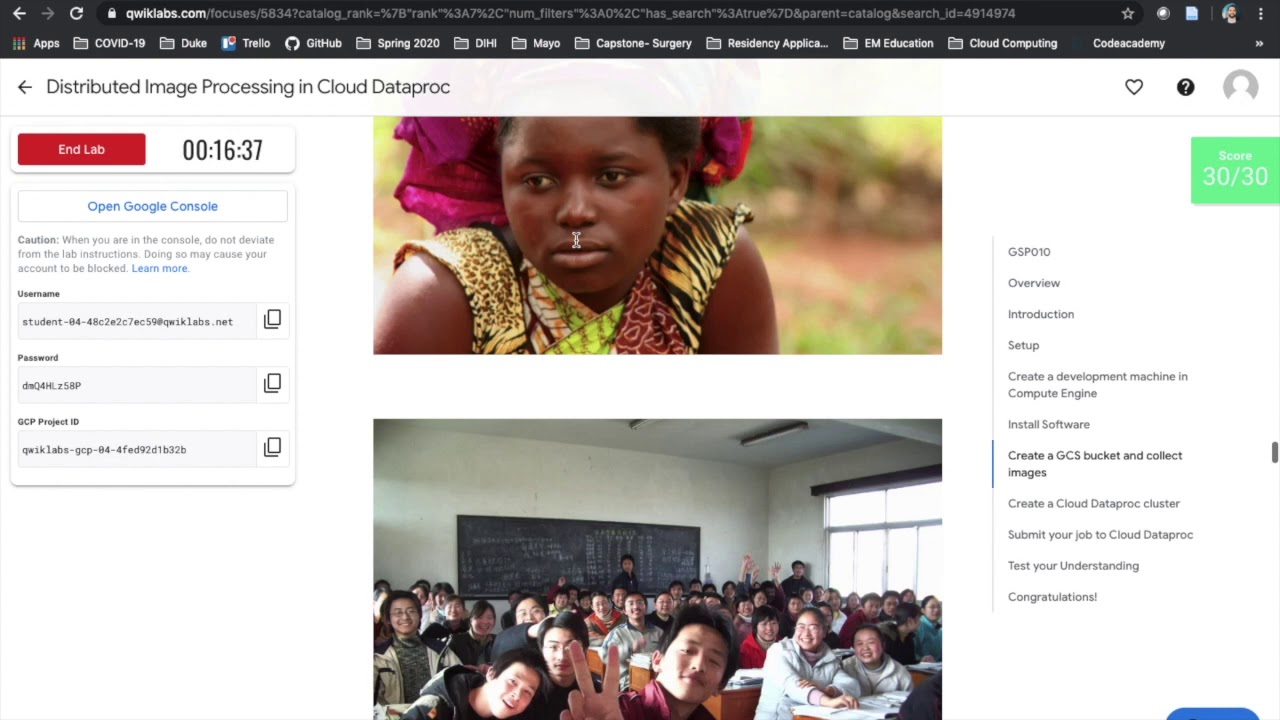Favorite the lab with the heart icon
The width and height of the screenshot is (1280, 720).
1134,87
